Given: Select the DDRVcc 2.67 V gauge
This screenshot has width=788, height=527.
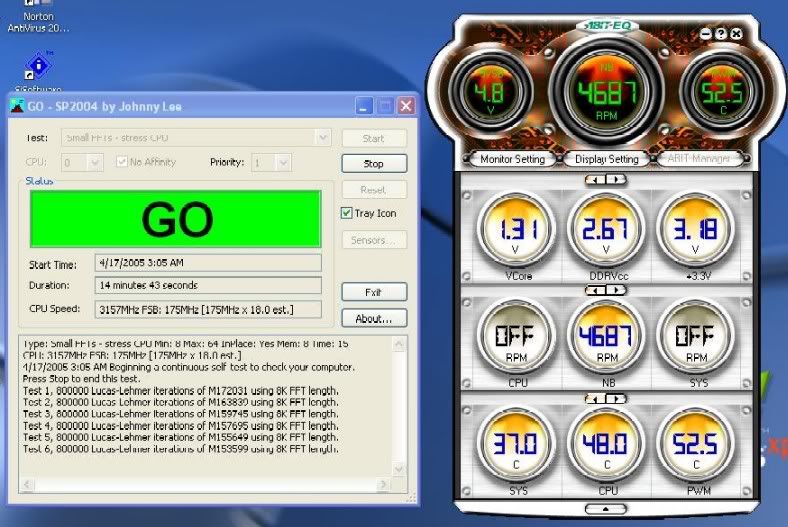Looking at the screenshot, I should click(606, 230).
